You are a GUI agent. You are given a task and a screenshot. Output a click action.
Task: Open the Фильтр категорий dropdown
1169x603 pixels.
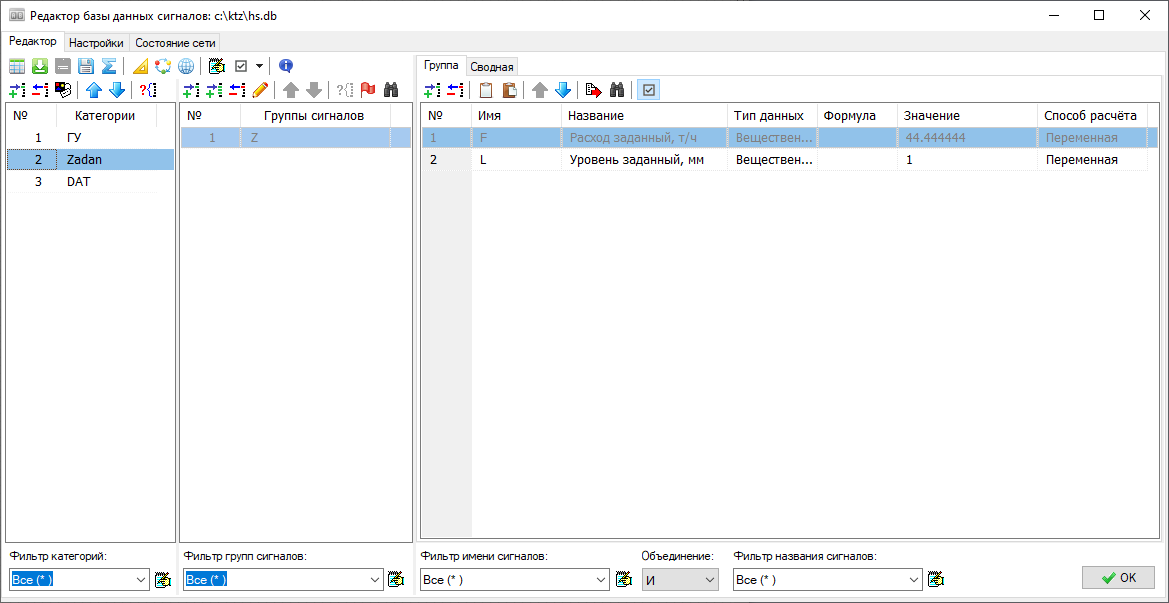click(x=139, y=579)
